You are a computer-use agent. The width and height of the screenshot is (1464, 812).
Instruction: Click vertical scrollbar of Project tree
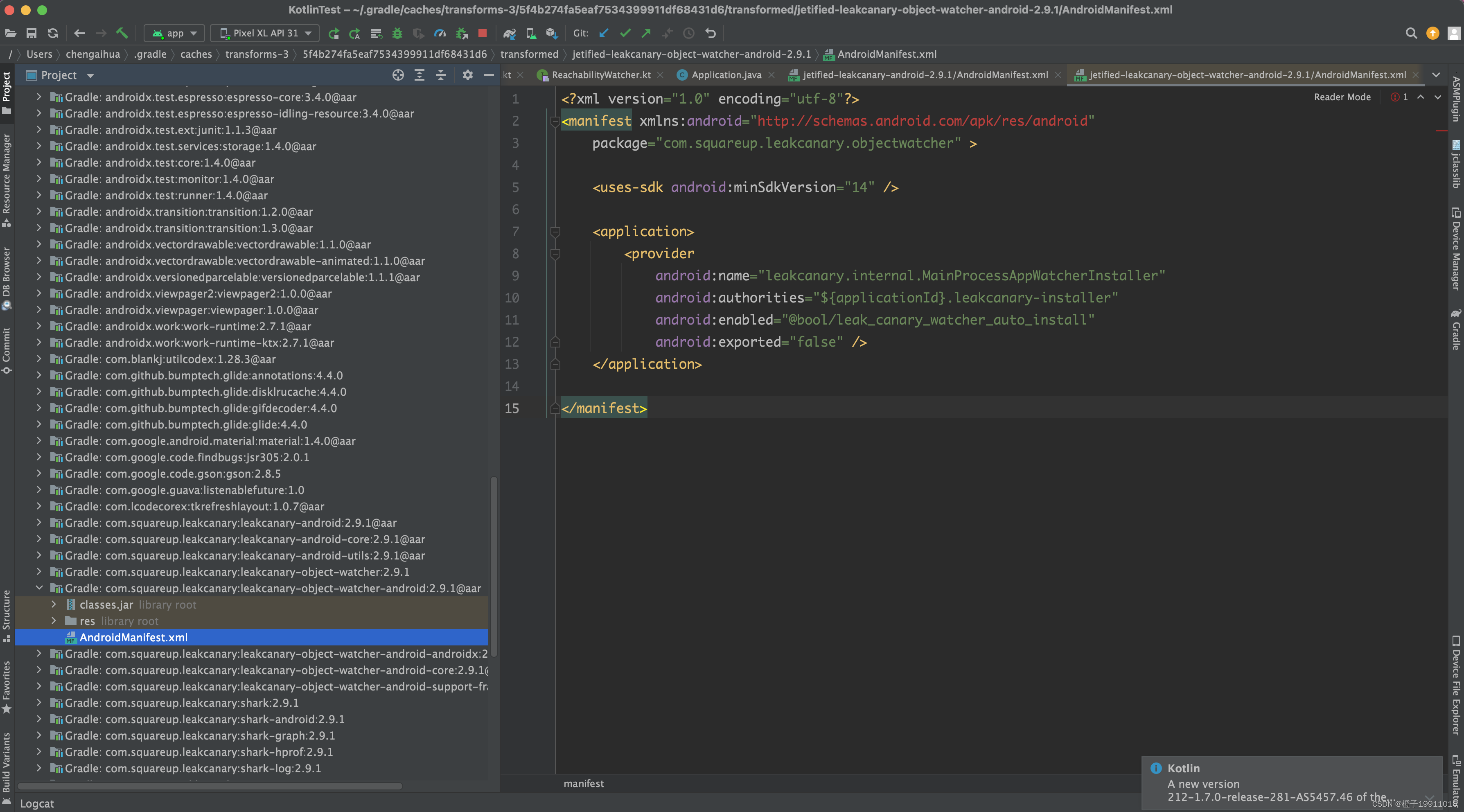point(493,566)
